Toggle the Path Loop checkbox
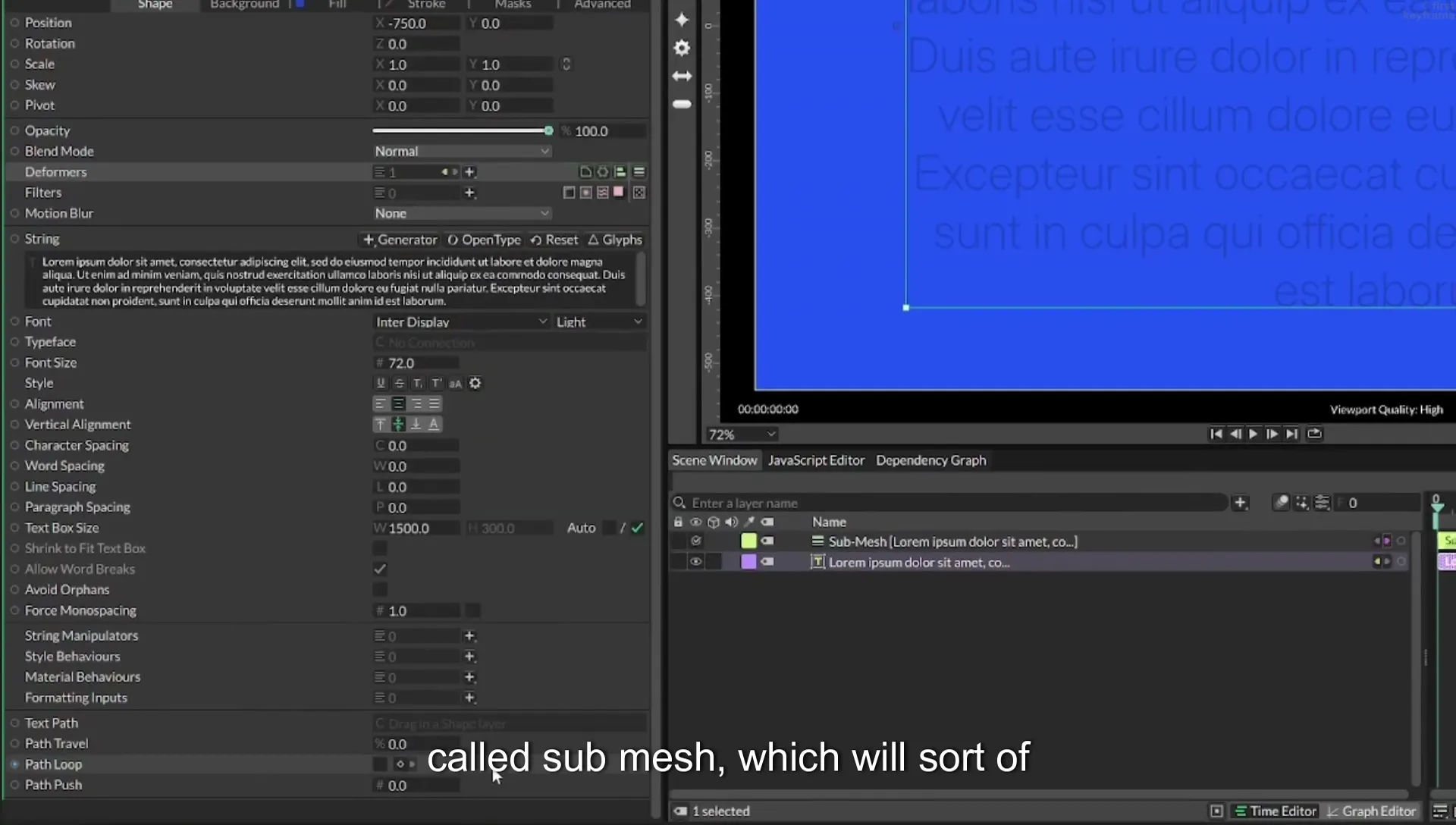The width and height of the screenshot is (1456, 825). tap(380, 764)
